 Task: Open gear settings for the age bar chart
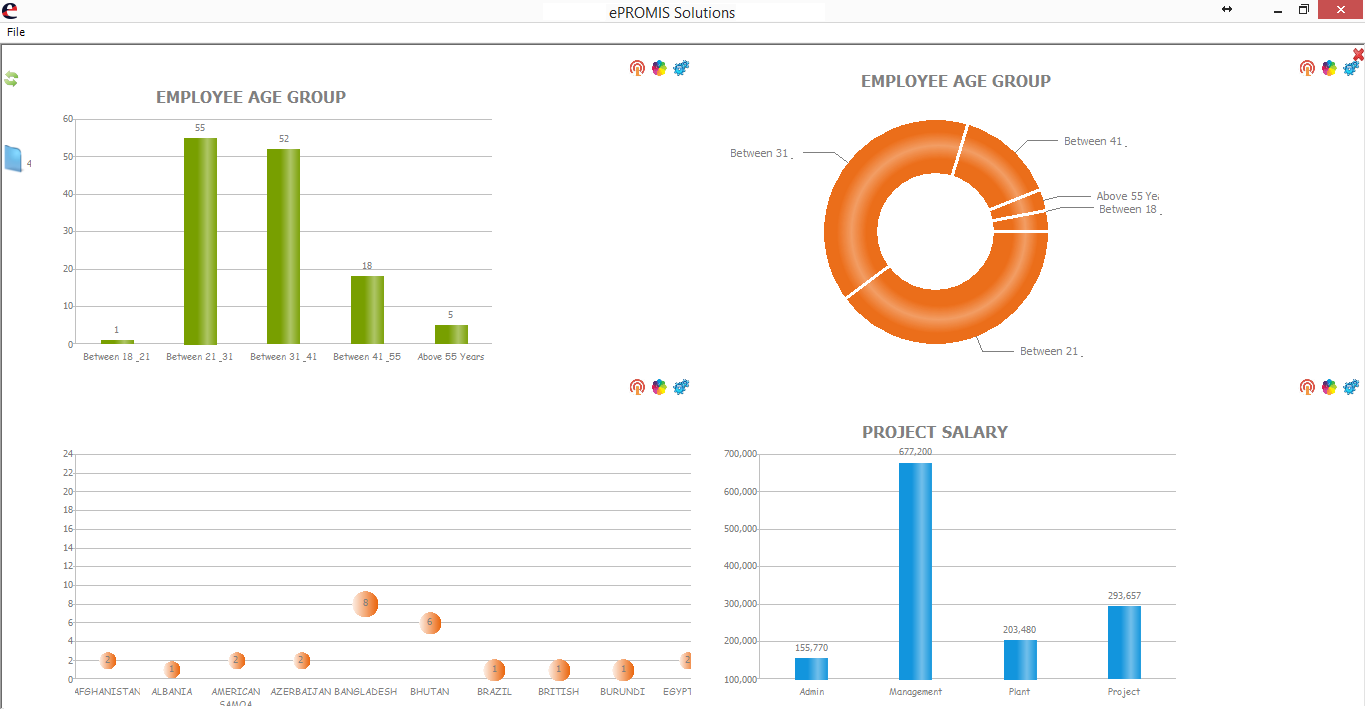tap(681, 68)
